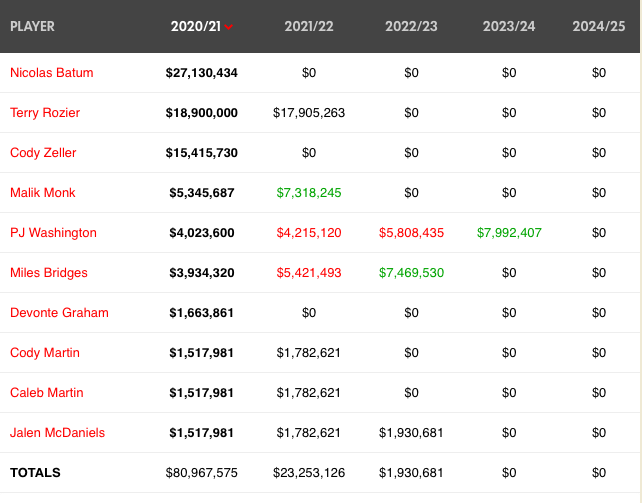Select the $27,130,434 salary cell

click(x=201, y=73)
